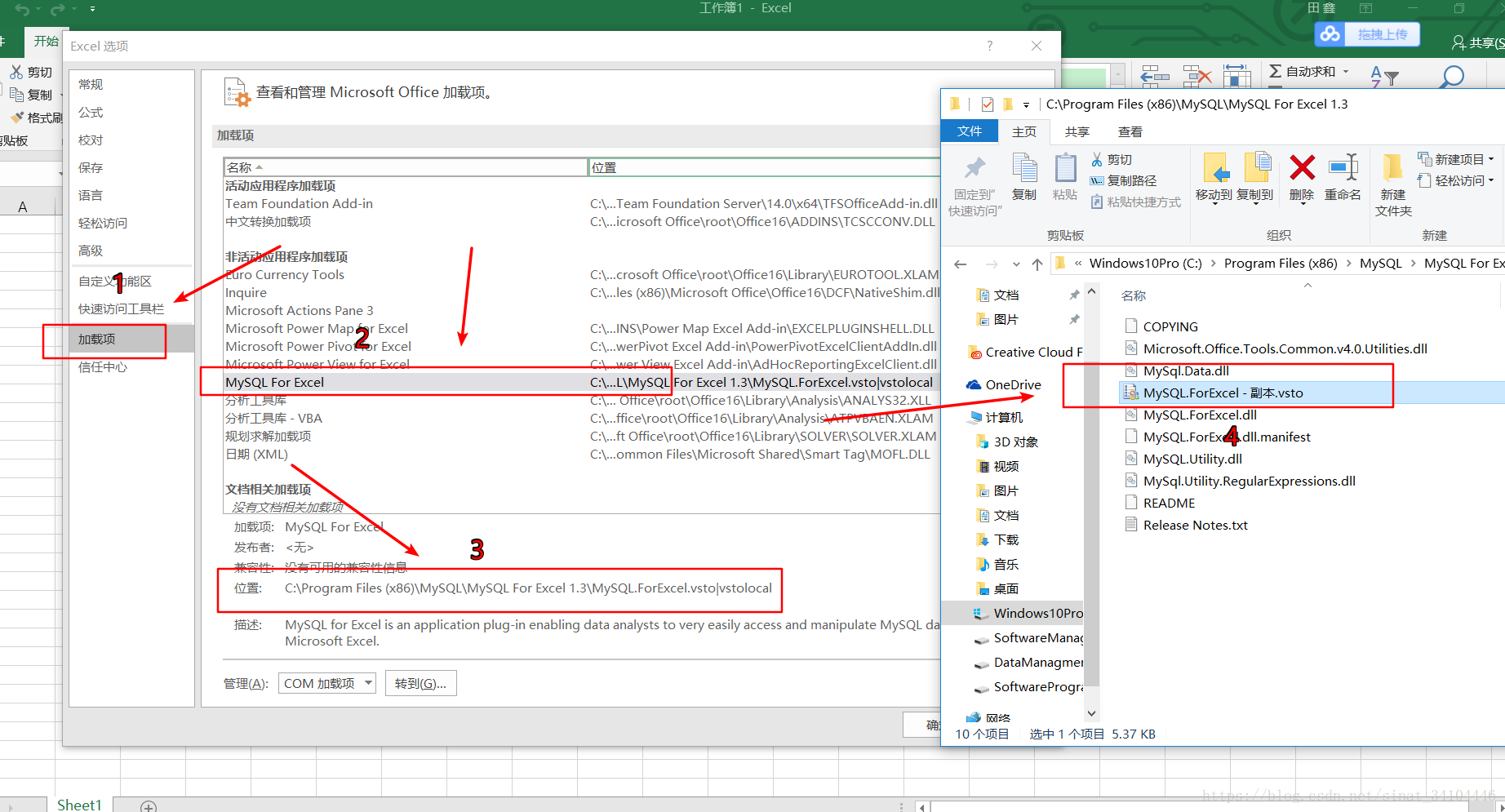Click the Insert cells icon in Excel
Viewport: 1505px width, 812px height.
1155,76
